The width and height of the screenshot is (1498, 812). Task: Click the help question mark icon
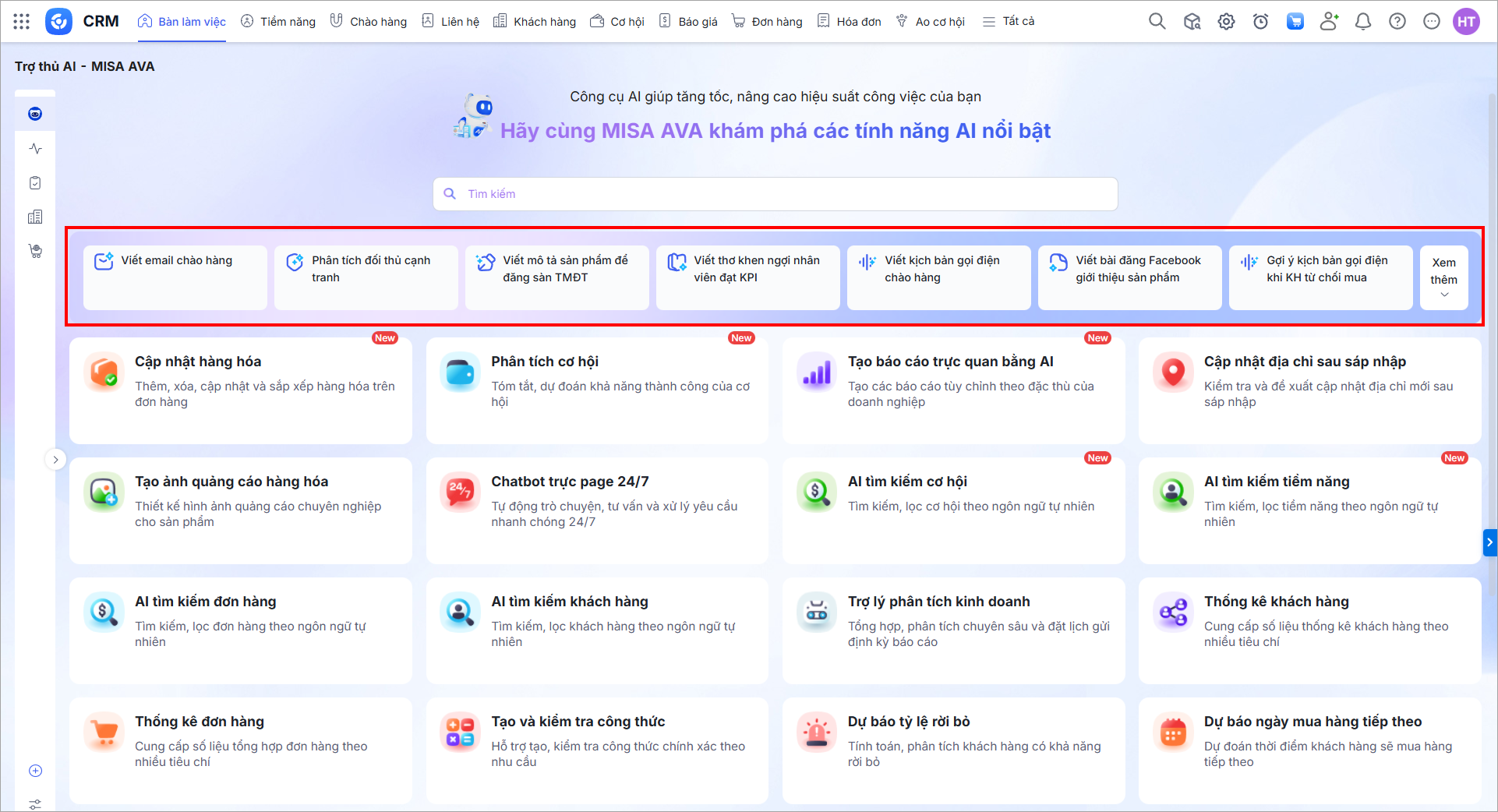[1397, 22]
